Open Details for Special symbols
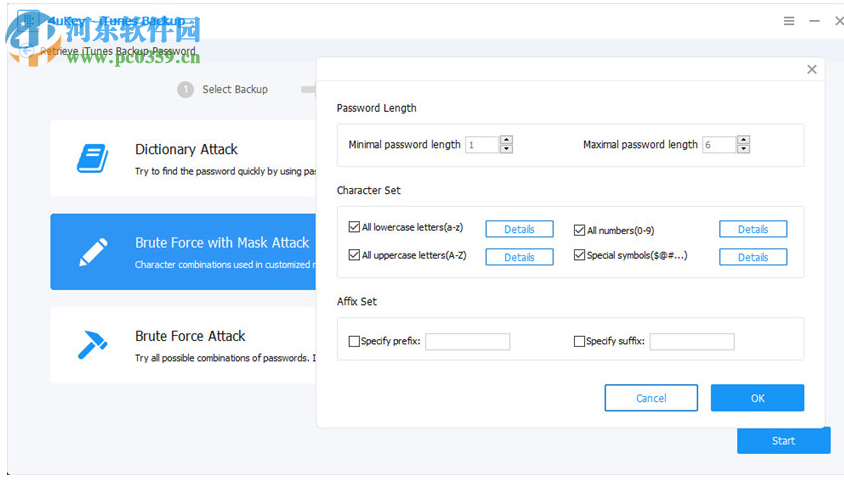Viewport: 844px width, 480px height. pos(753,257)
